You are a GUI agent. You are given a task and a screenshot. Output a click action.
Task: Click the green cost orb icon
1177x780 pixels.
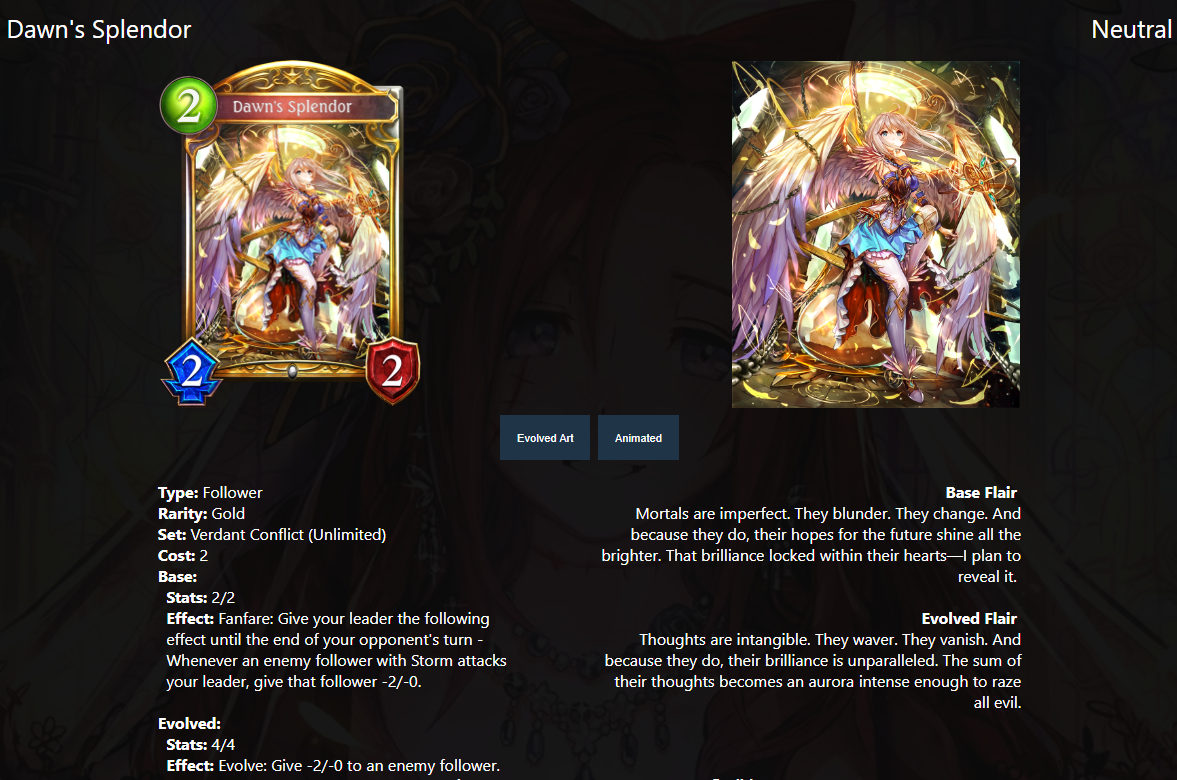[x=188, y=105]
